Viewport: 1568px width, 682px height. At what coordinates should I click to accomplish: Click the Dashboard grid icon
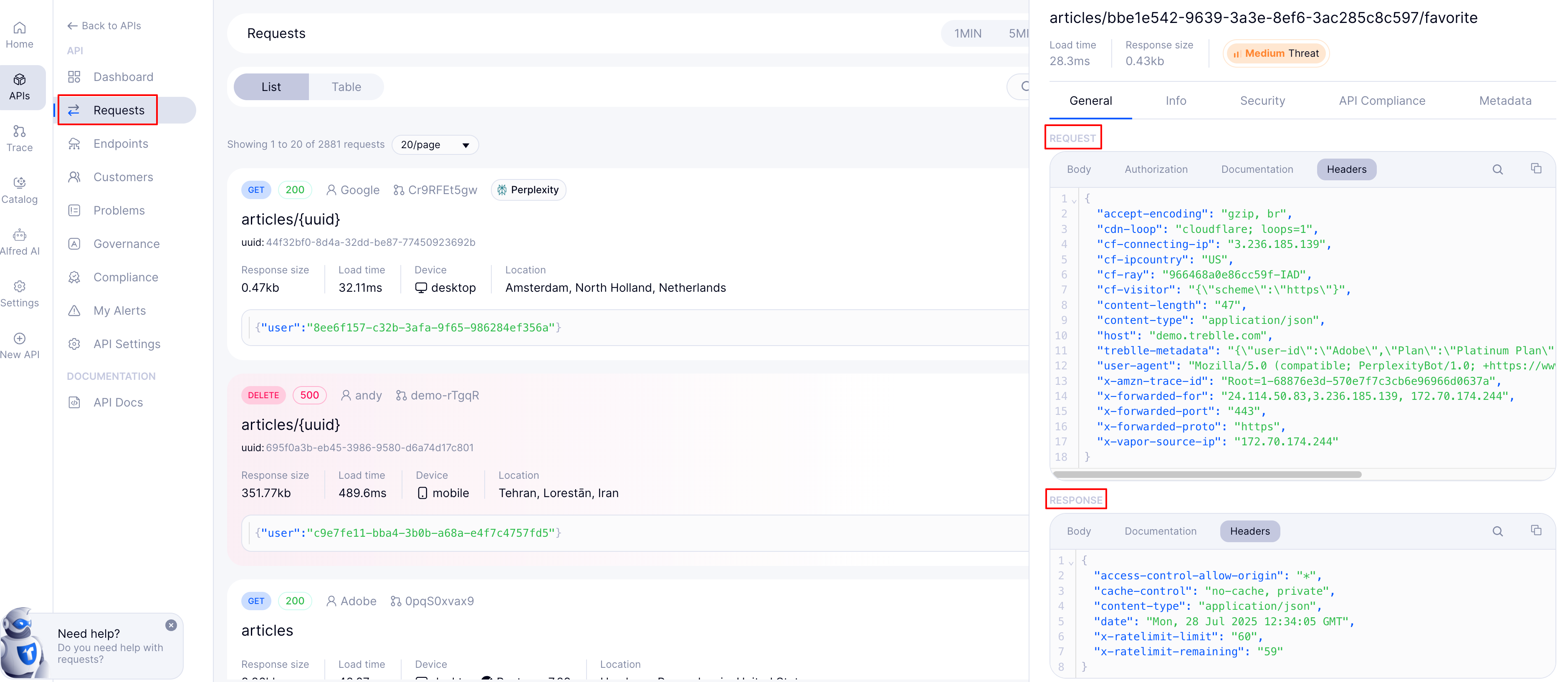point(74,77)
